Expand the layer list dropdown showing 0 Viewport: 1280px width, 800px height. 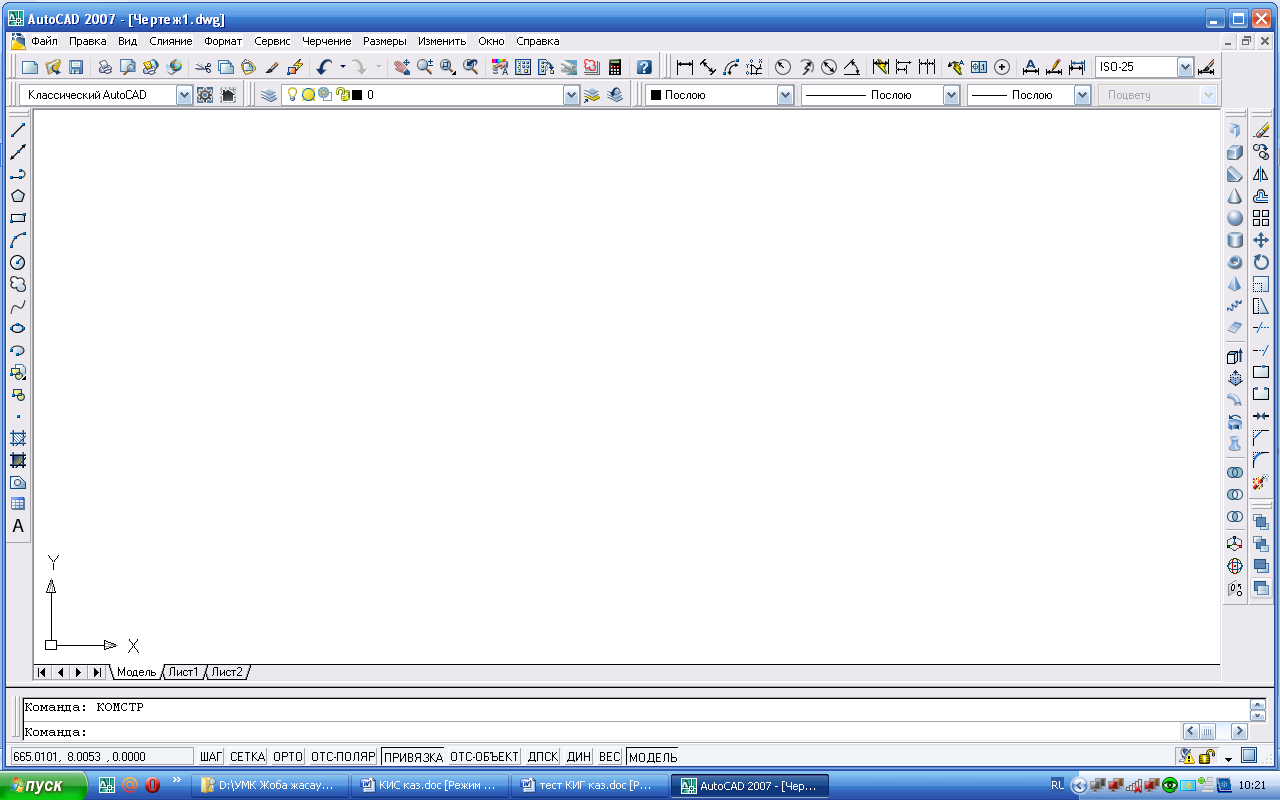click(x=571, y=95)
